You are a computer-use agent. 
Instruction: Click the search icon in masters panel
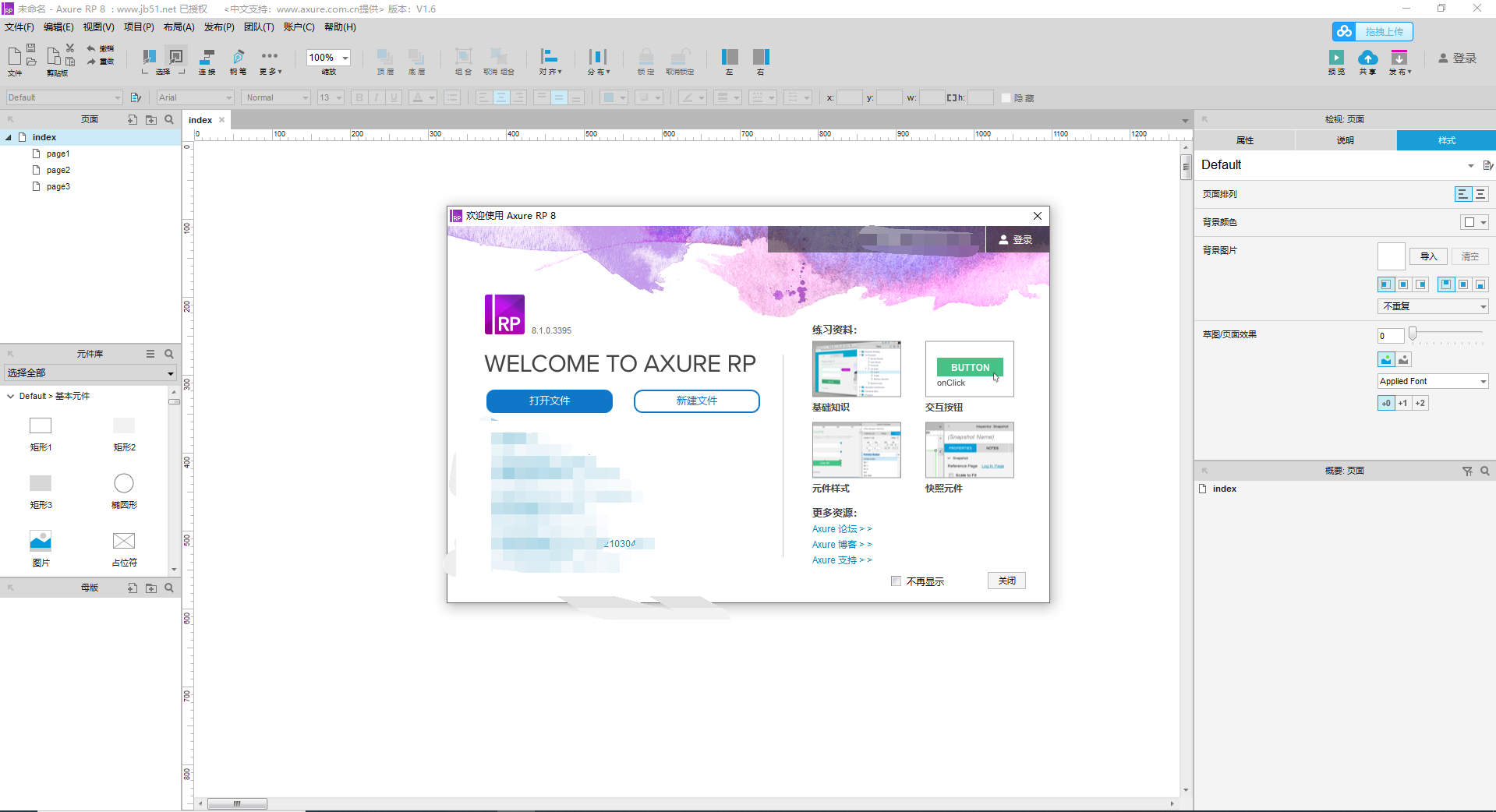(169, 588)
